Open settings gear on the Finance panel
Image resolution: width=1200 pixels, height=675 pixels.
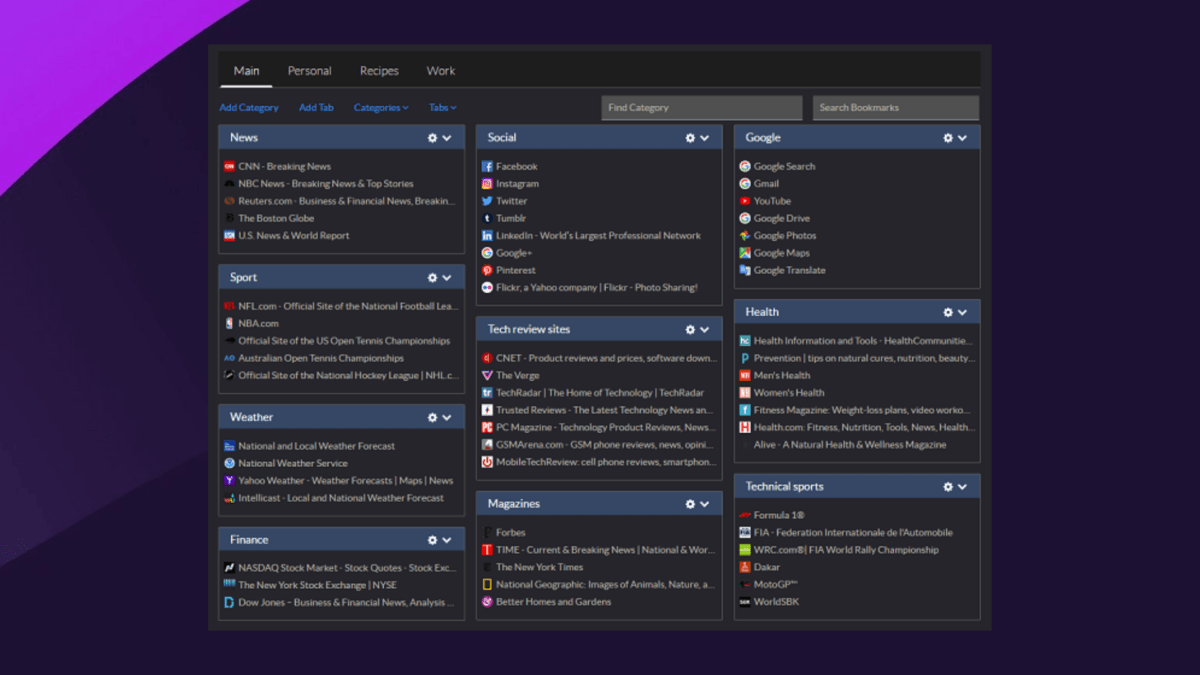coord(431,539)
